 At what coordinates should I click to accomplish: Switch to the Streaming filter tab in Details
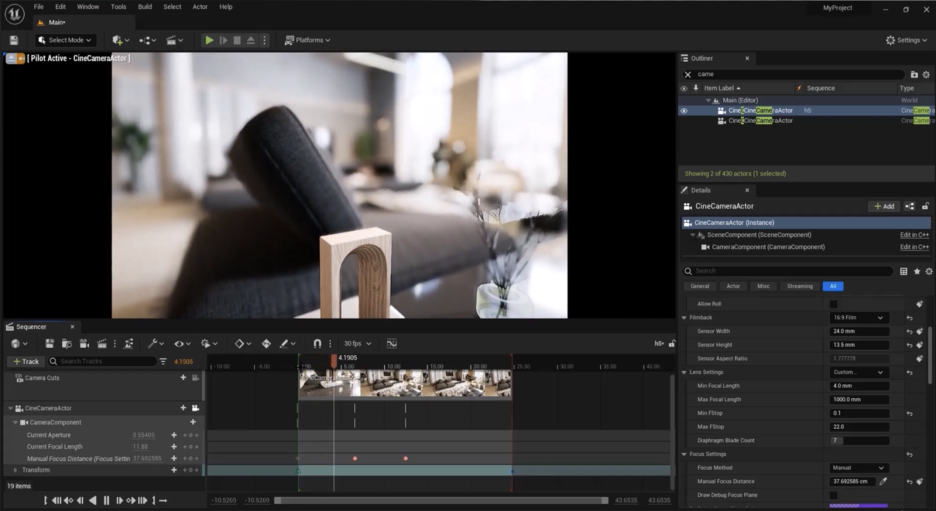pyautogui.click(x=800, y=286)
